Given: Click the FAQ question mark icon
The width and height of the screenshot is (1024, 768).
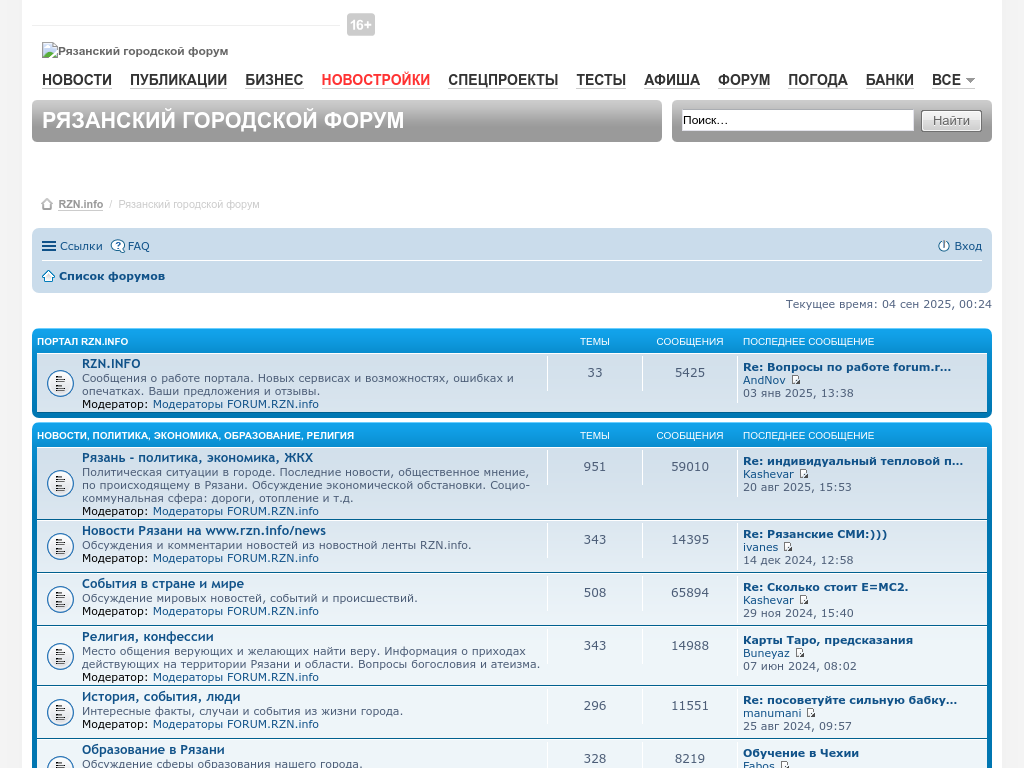Looking at the screenshot, I should 118,246.
